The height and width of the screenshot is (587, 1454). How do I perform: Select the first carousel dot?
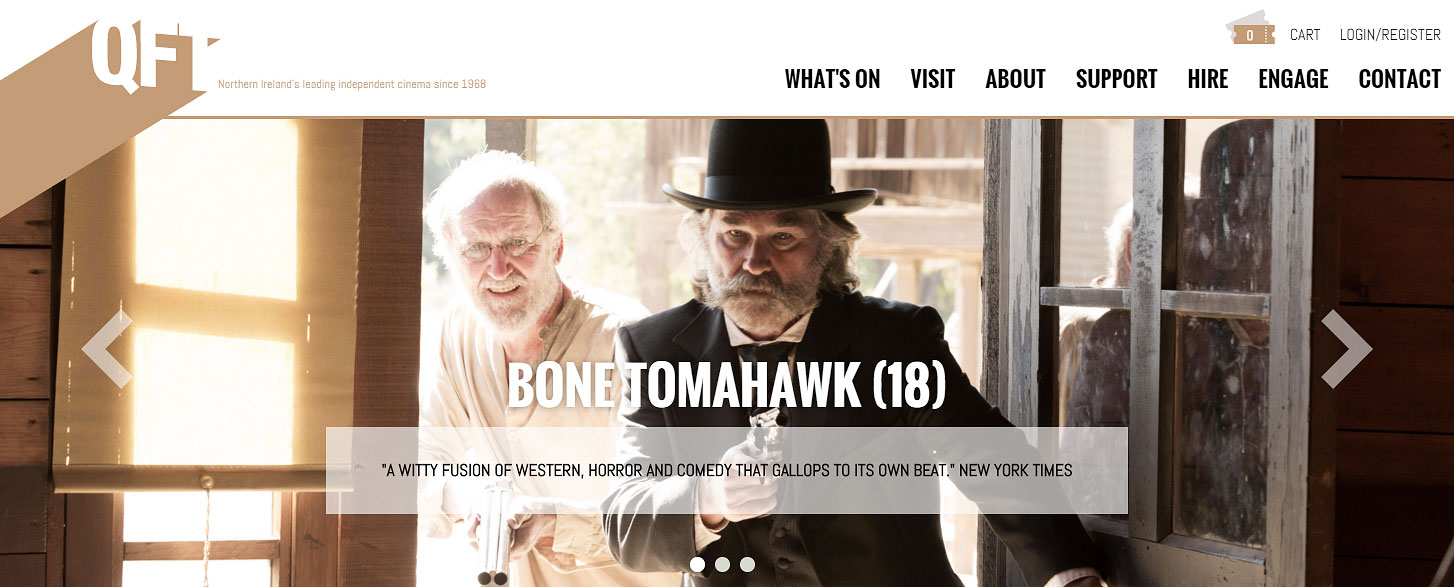[697, 565]
